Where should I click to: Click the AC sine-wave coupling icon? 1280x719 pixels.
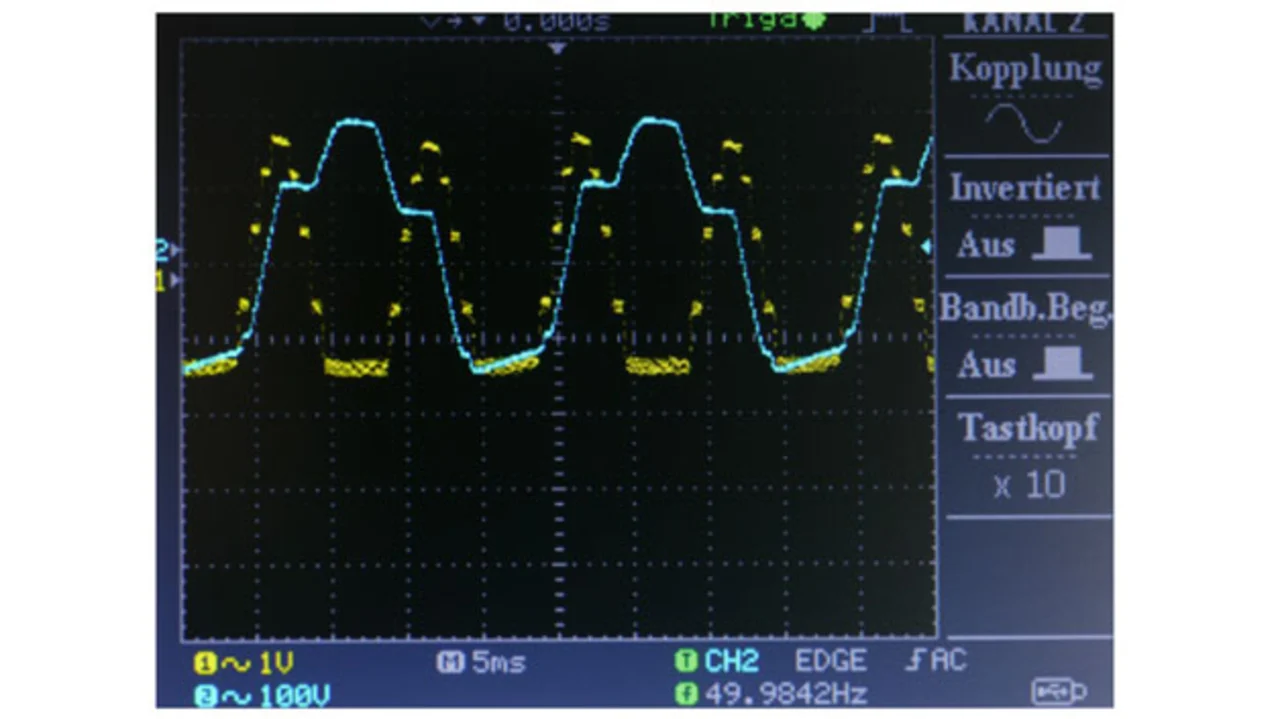click(1023, 122)
